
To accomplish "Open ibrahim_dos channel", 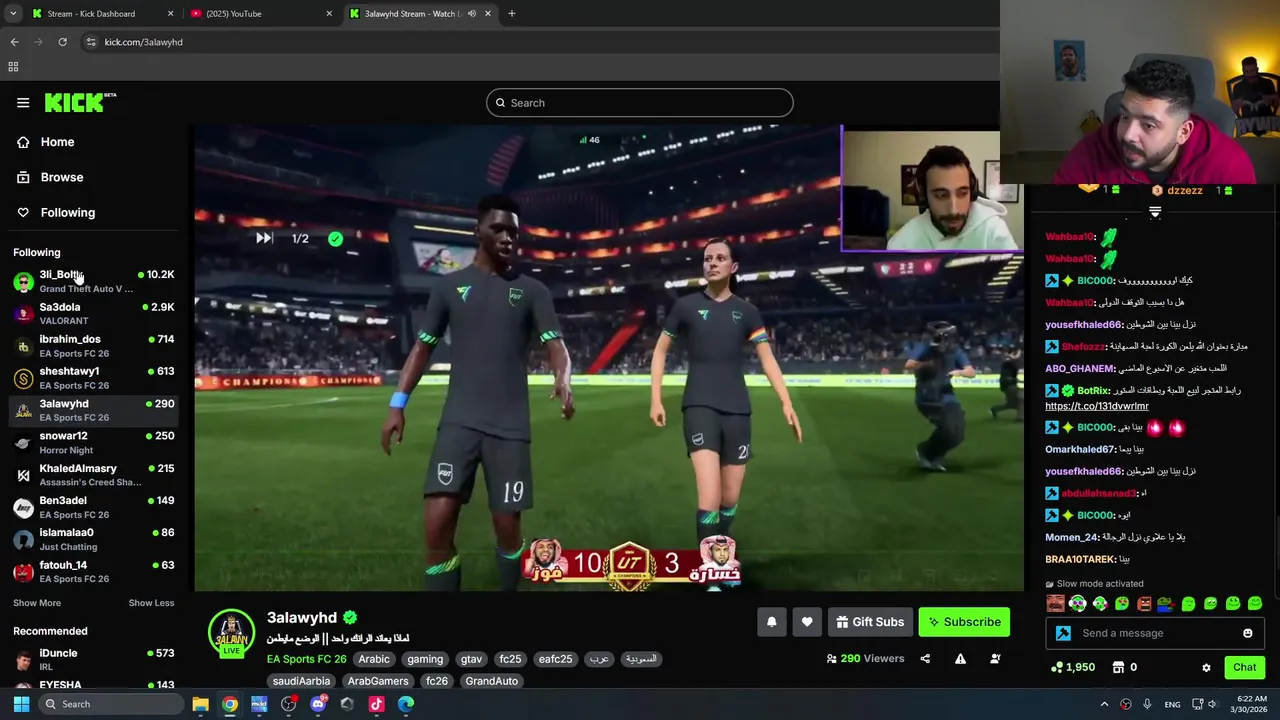I will coord(94,346).
